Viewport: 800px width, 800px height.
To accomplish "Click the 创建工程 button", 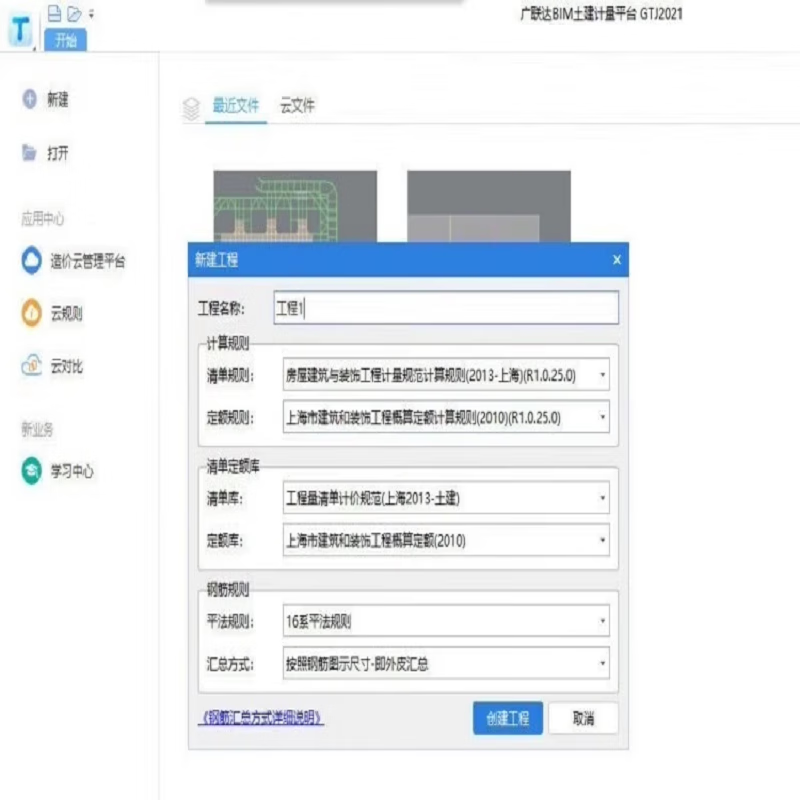I will click(x=508, y=718).
